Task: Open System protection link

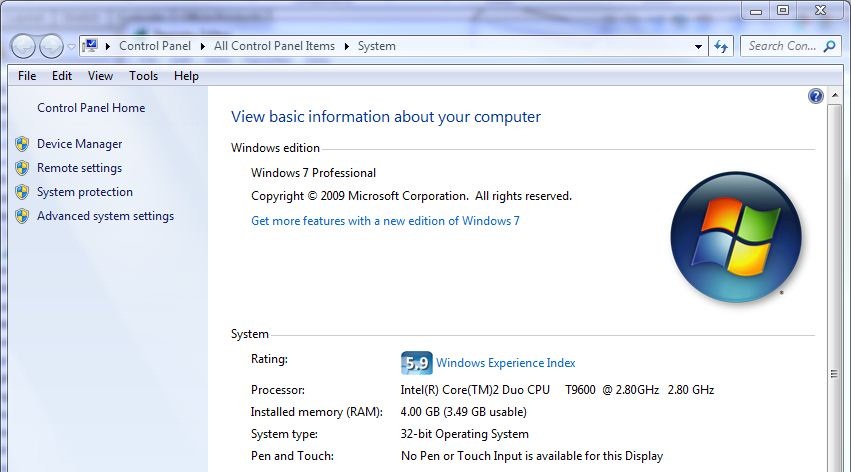Action: click(x=85, y=192)
